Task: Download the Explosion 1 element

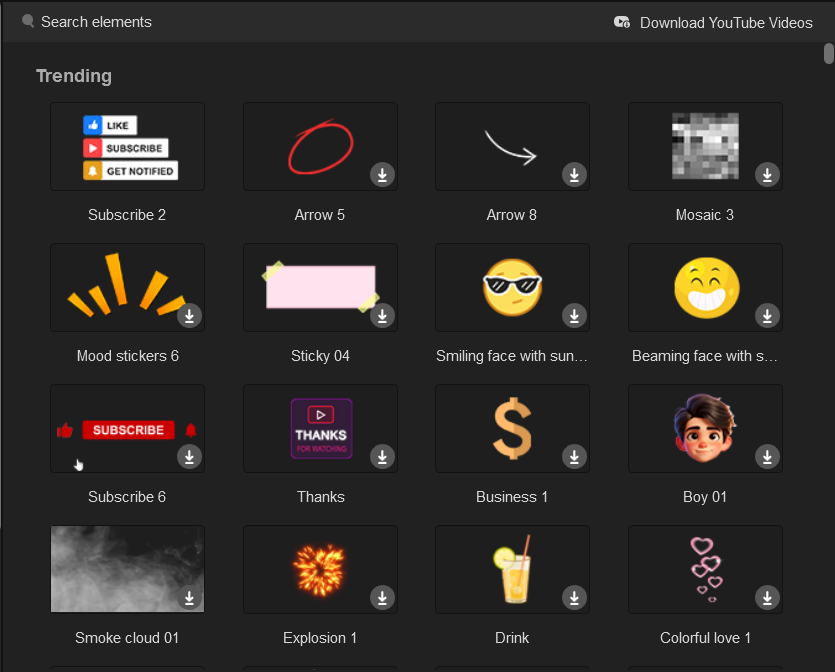Action: click(x=382, y=598)
